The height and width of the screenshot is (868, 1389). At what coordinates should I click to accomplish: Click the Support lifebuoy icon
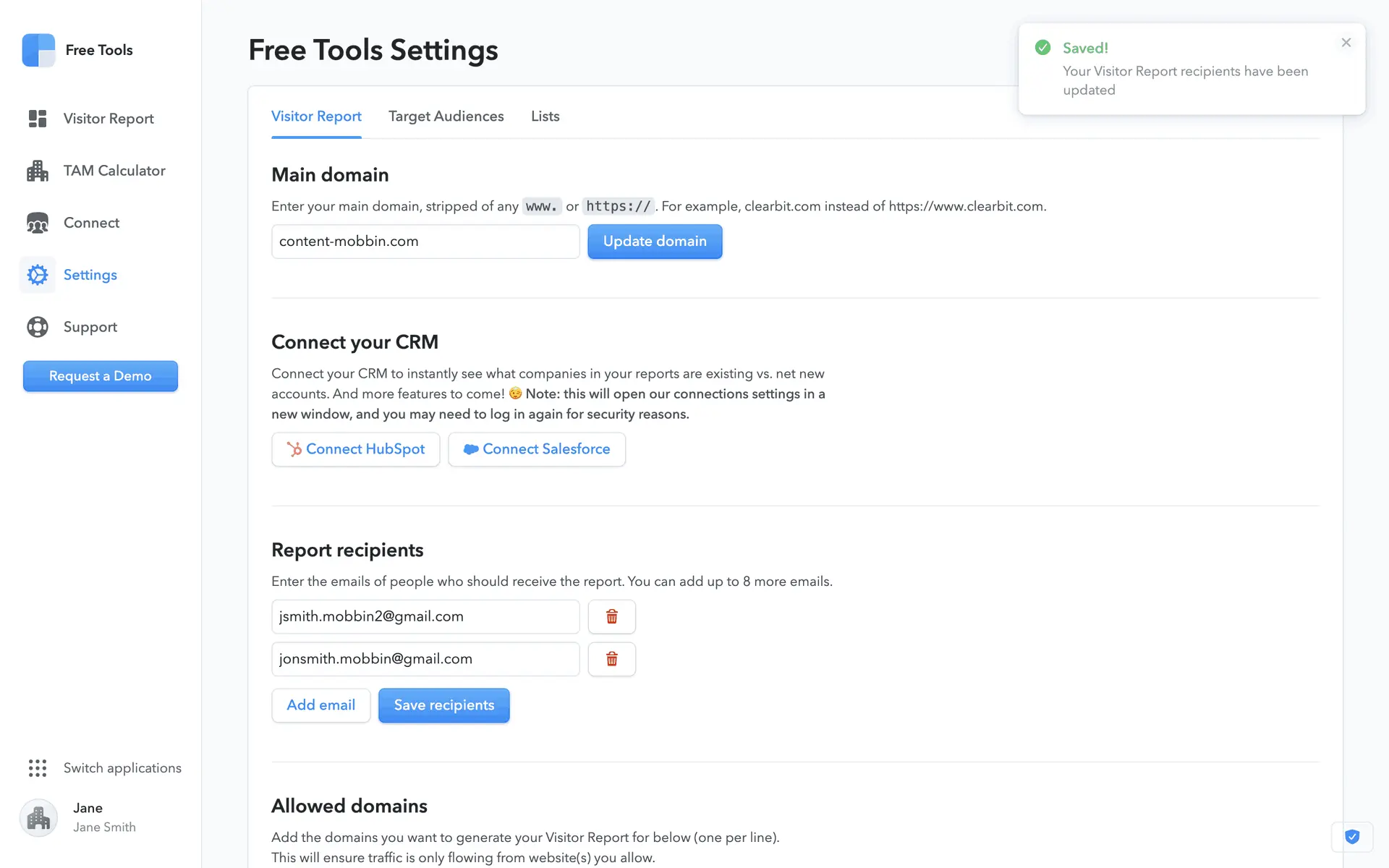(x=38, y=327)
